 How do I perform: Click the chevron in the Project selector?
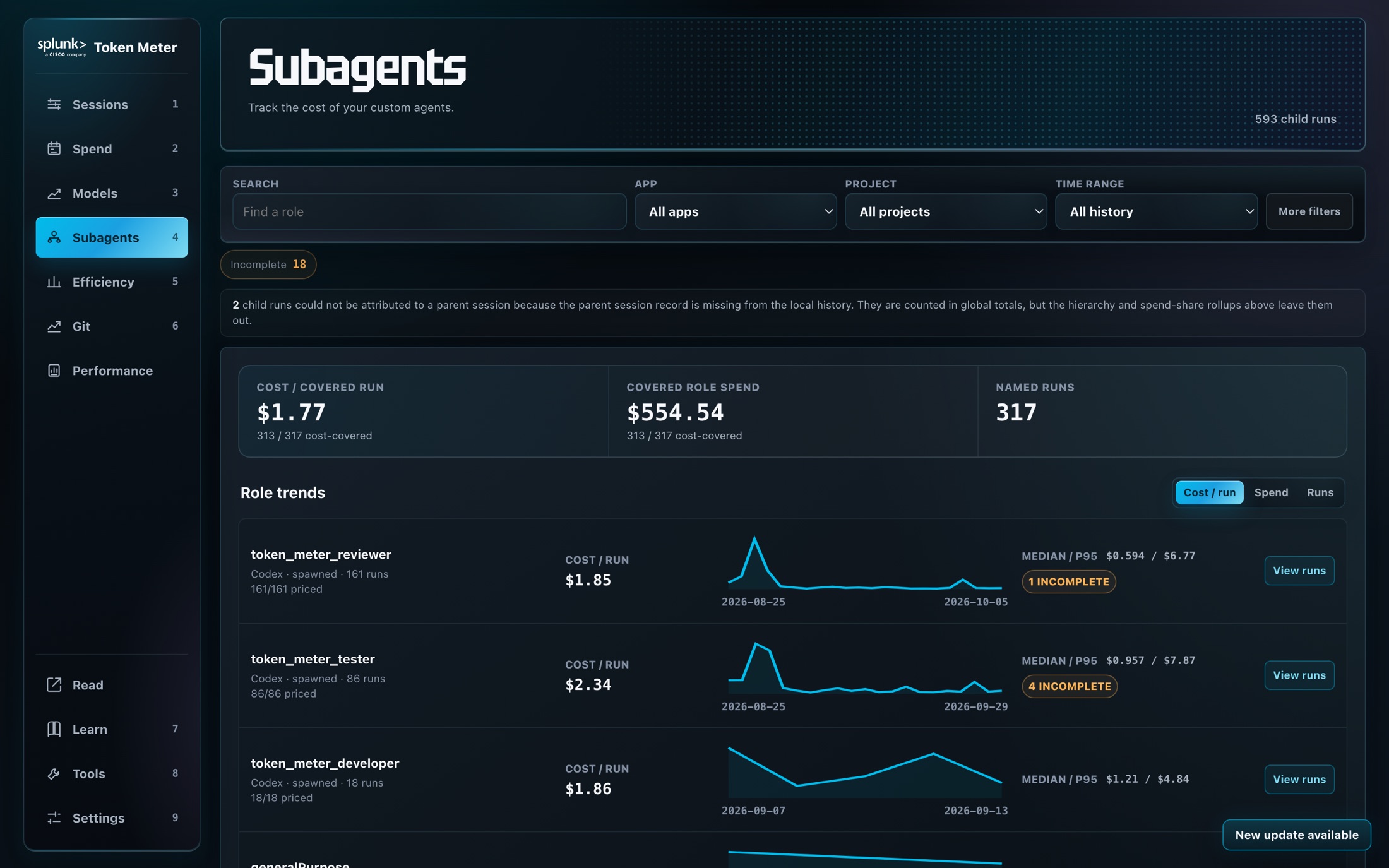tap(1039, 211)
